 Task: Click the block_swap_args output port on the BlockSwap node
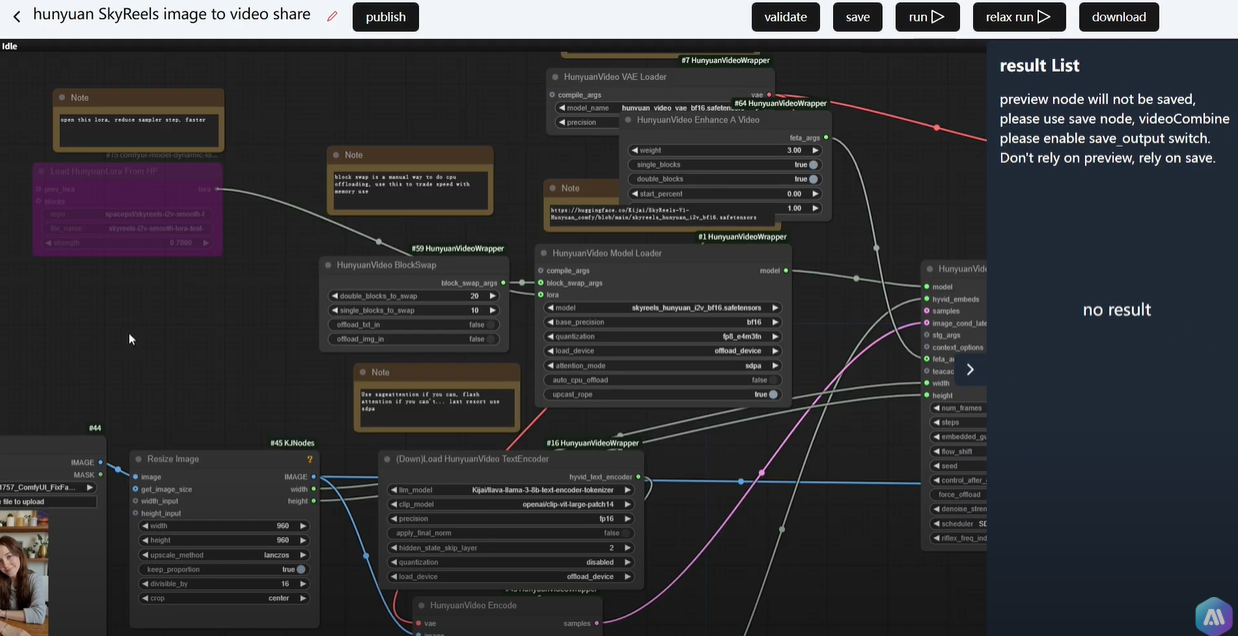tap(503, 283)
